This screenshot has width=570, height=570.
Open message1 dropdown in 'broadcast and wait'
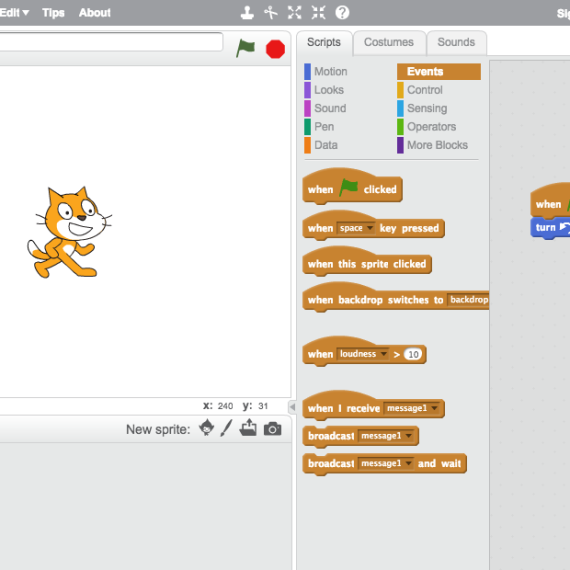pos(386,463)
